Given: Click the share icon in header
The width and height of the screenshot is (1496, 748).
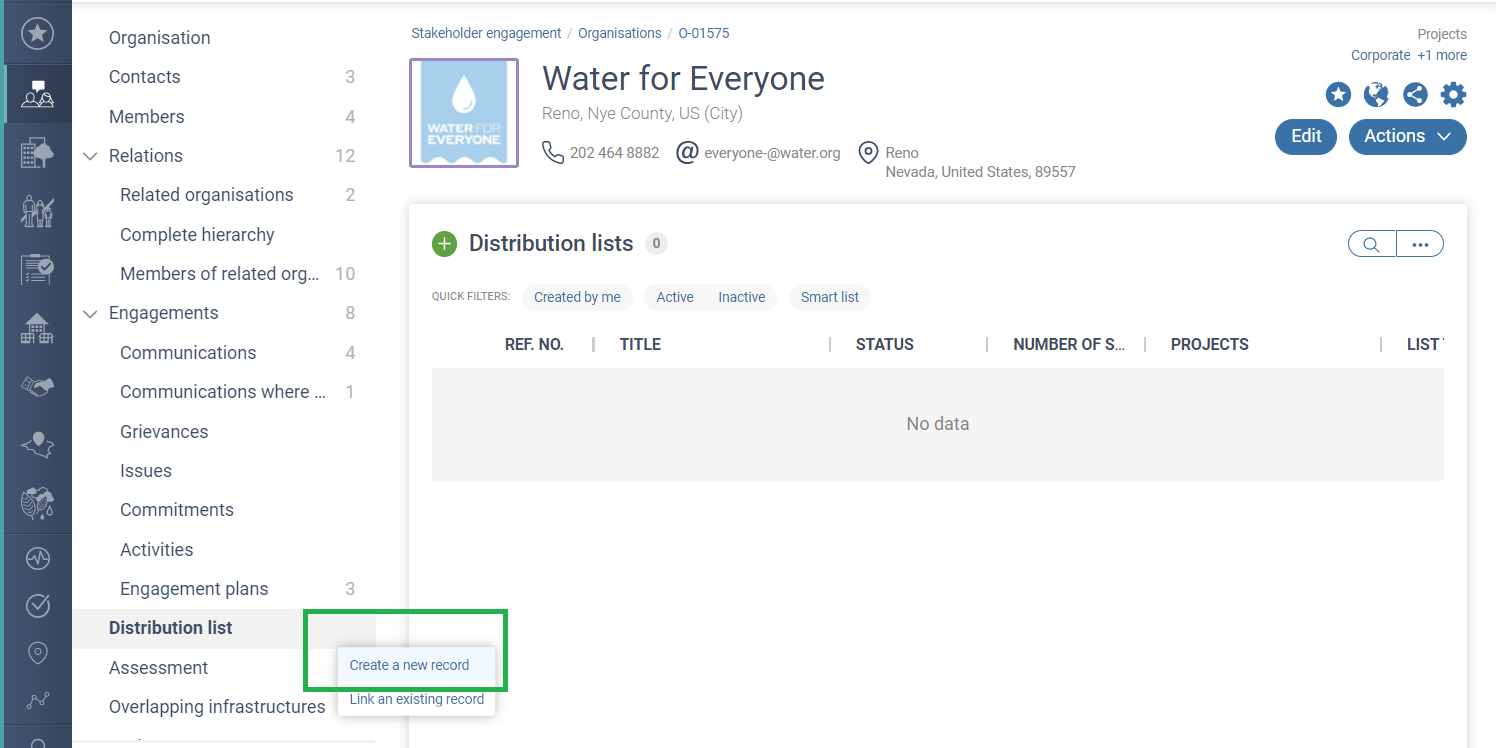Looking at the screenshot, I should click(1414, 95).
